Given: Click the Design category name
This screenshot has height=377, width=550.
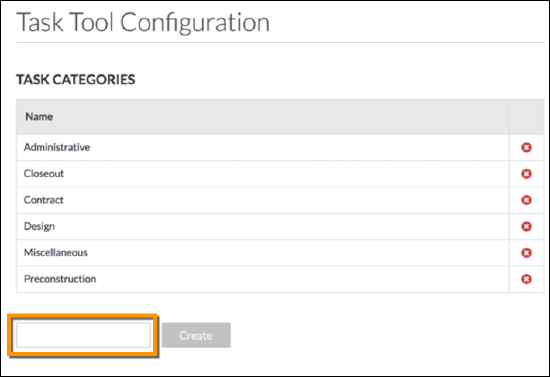Looking at the screenshot, I should [39, 227].
